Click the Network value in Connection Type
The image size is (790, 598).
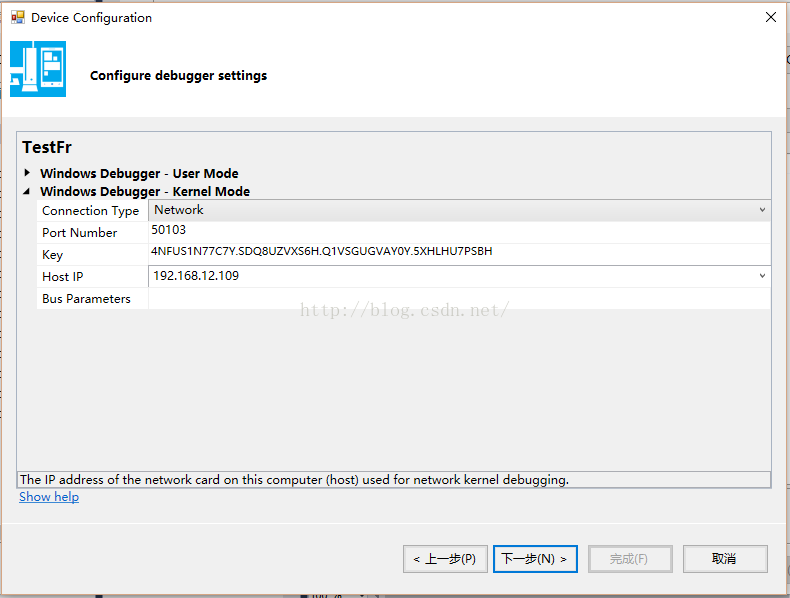point(179,210)
